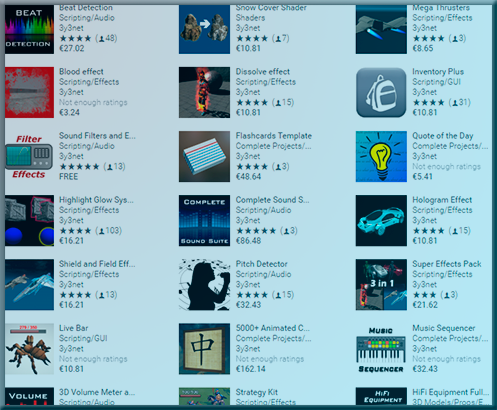This screenshot has height=410, width=497.
Task: Open the Inventory Plus backpack icon
Action: (381, 92)
